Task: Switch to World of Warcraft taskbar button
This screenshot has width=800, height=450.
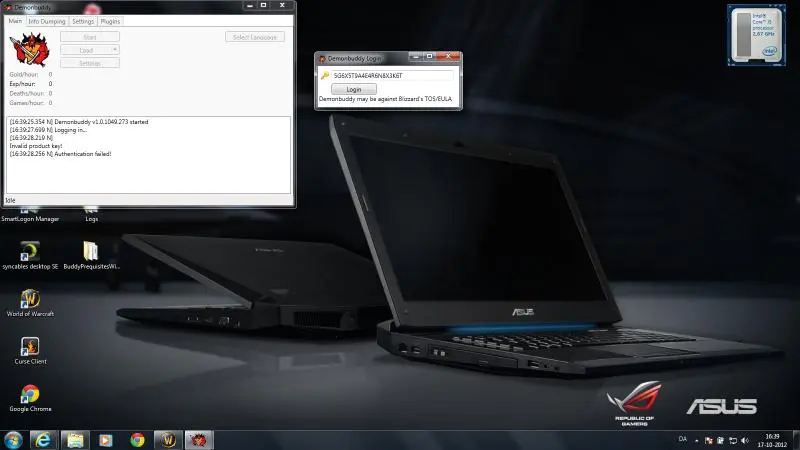Action: pos(168,440)
